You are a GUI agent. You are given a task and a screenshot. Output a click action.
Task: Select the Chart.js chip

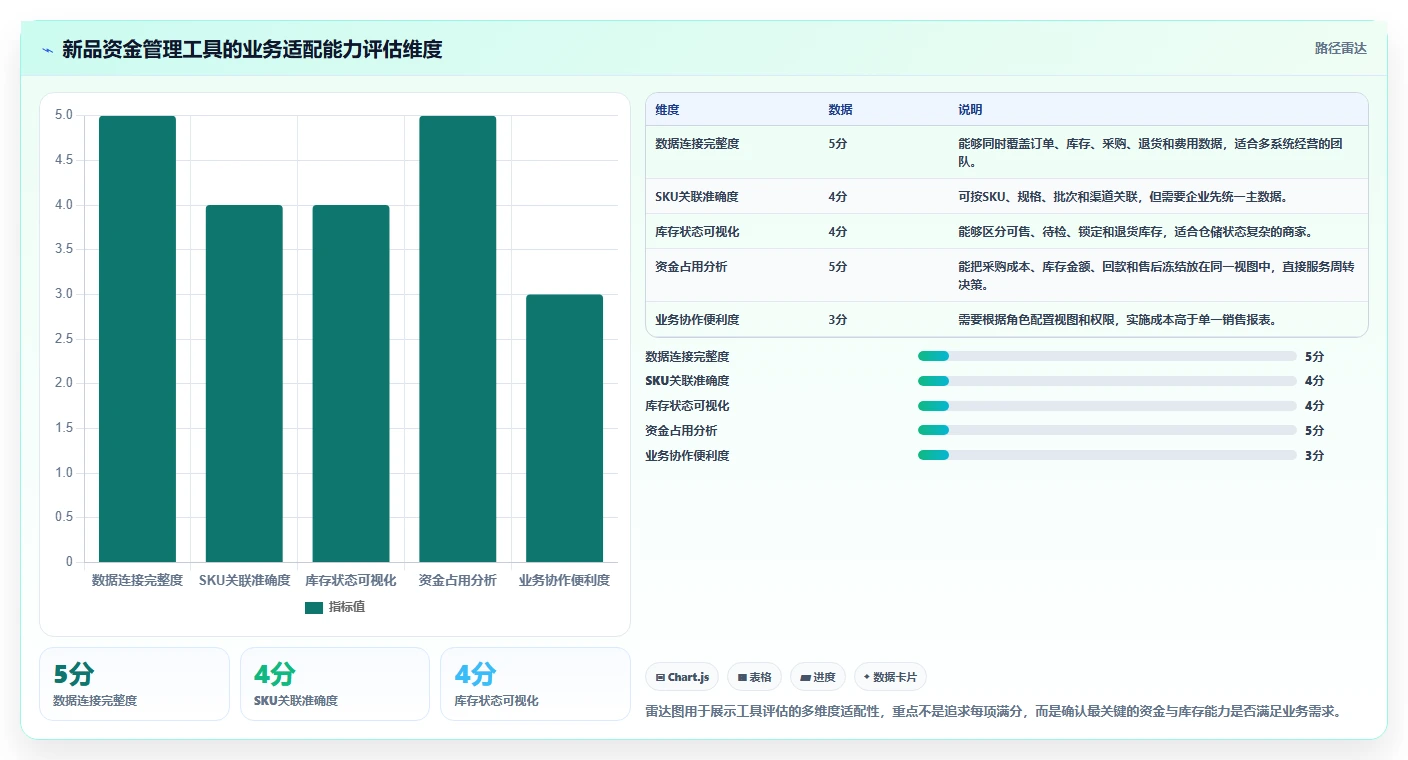[682, 677]
